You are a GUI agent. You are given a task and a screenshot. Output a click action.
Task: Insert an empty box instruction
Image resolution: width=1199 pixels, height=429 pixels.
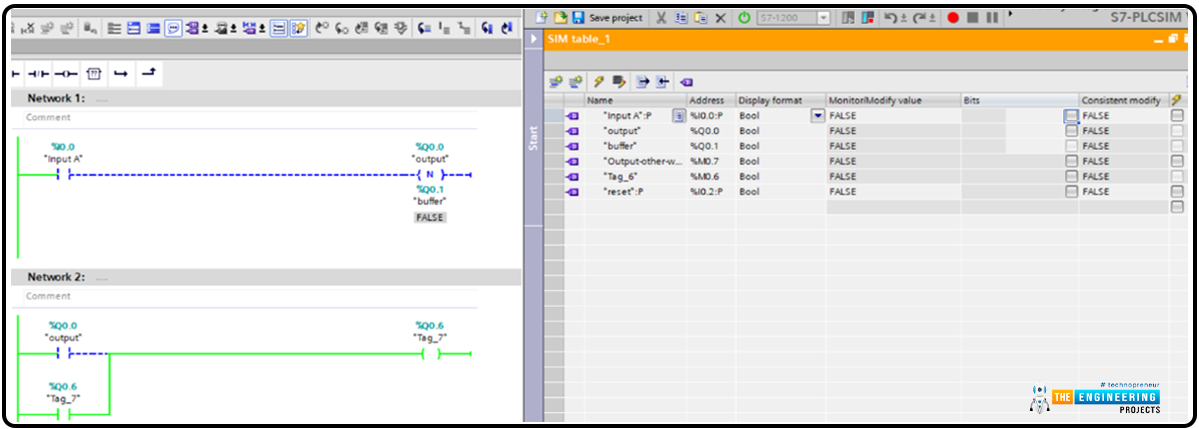click(x=94, y=74)
